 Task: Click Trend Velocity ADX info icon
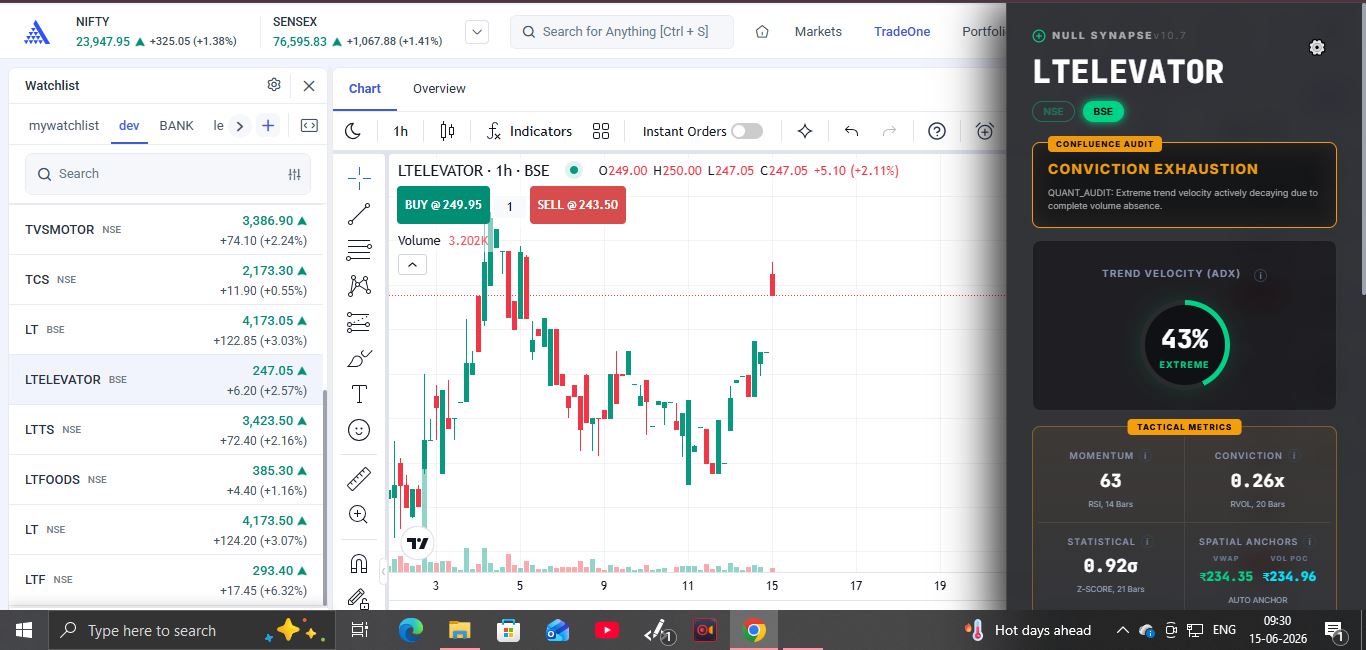point(1261,275)
